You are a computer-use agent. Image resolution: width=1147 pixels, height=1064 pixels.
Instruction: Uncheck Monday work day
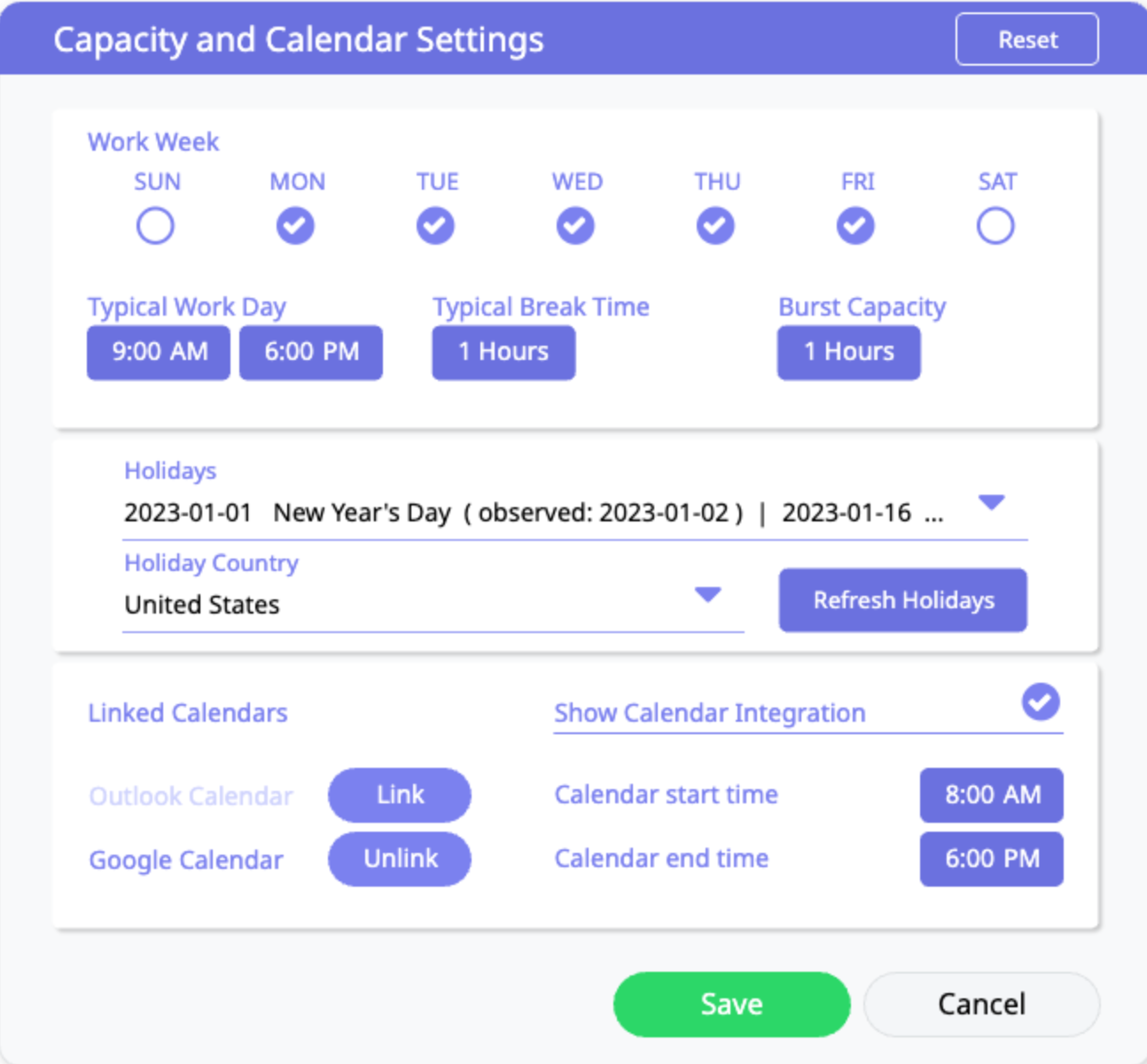click(x=295, y=226)
